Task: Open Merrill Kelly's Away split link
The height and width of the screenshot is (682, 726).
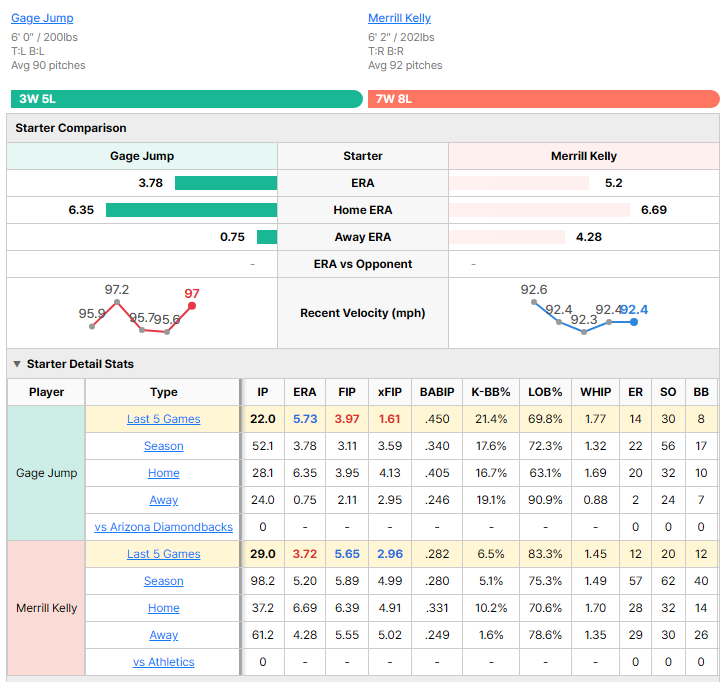Action: [x=163, y=635]
